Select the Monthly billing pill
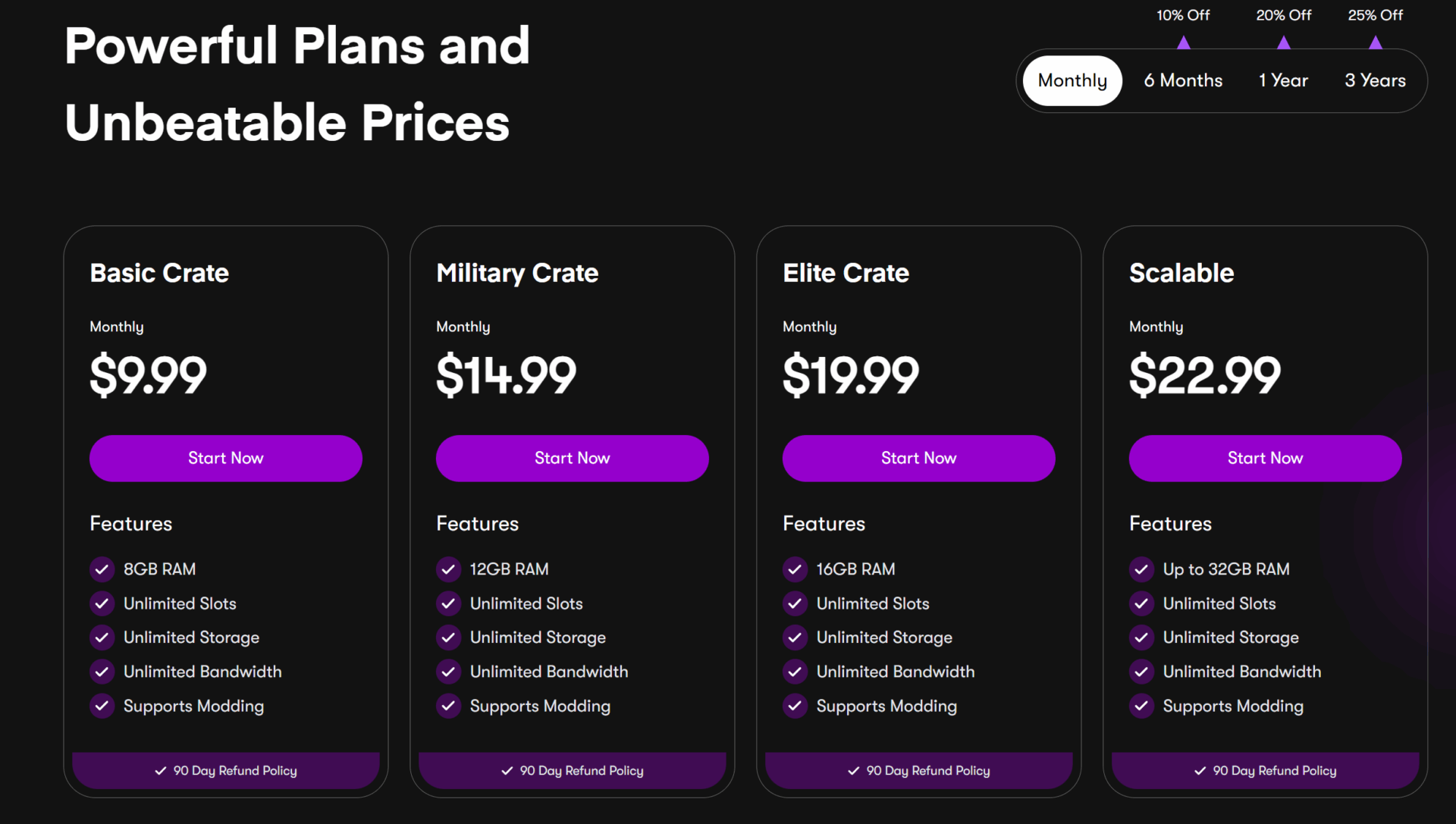This screenshot has width=1456, height=824. click(1072, 80)
